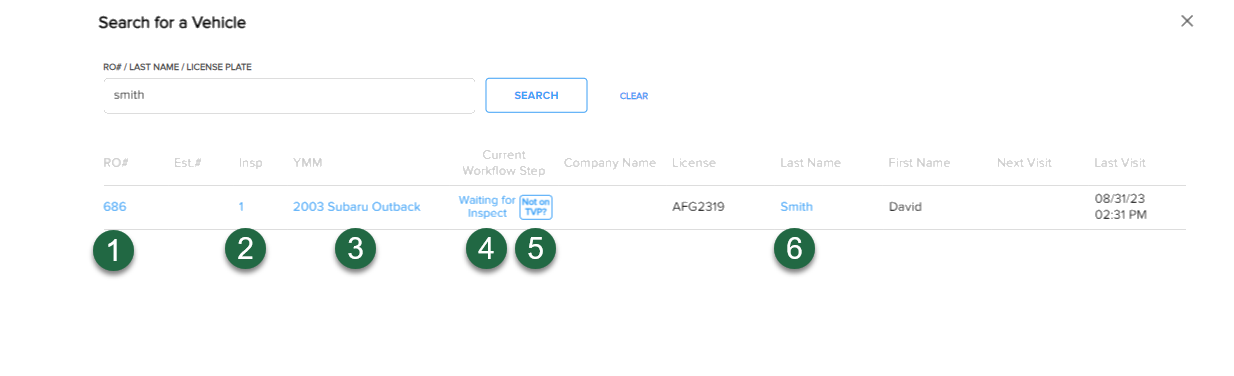Screen dimensions: 1234x376
Task: Select the green marker numbered 4
Action: tap(486, 250)
